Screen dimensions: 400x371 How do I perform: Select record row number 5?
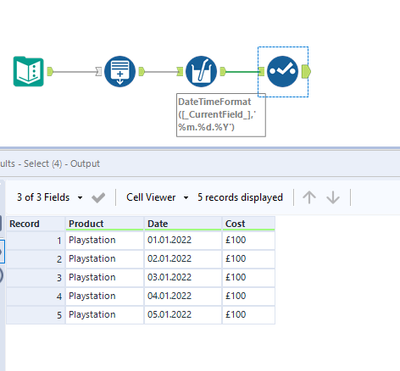click(36, 315)
